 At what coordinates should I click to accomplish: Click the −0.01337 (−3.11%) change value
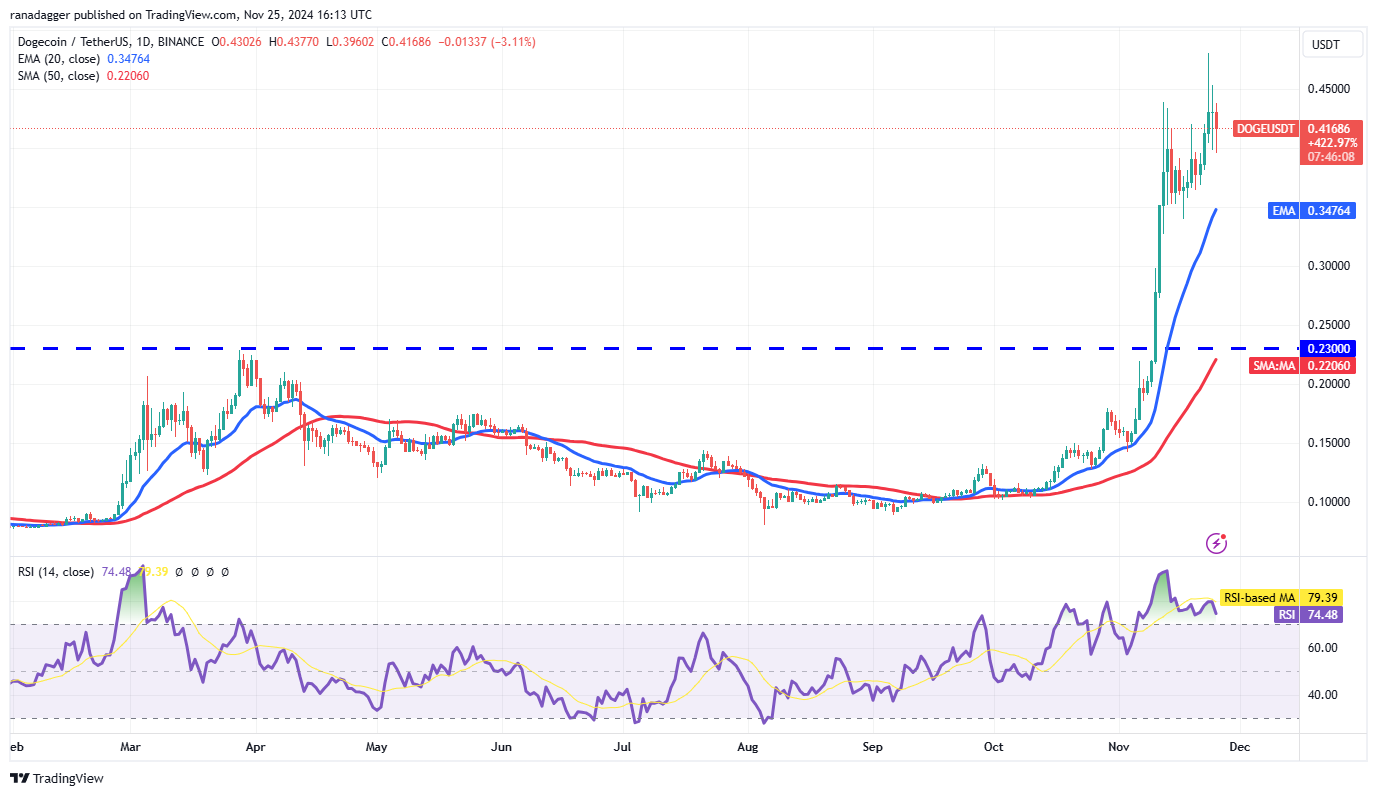click(487, 42)
